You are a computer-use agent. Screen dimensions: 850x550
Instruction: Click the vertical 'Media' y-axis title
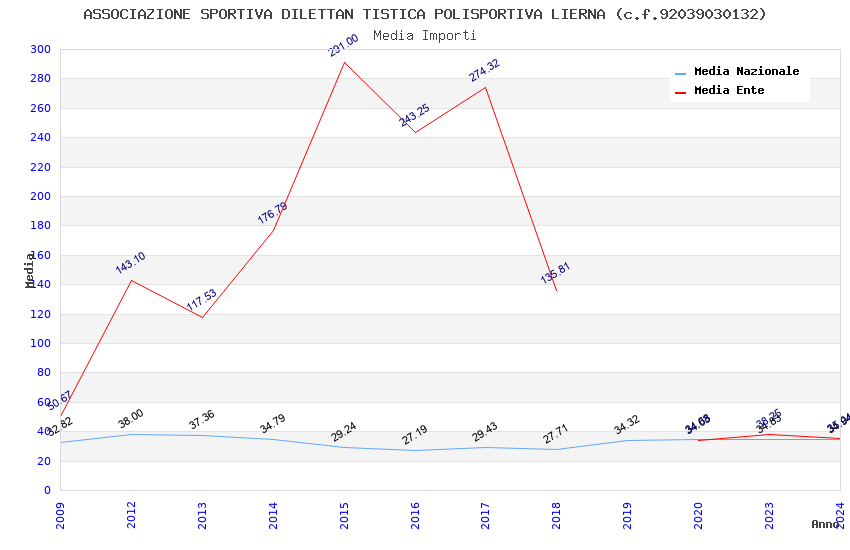pos(29,270)
